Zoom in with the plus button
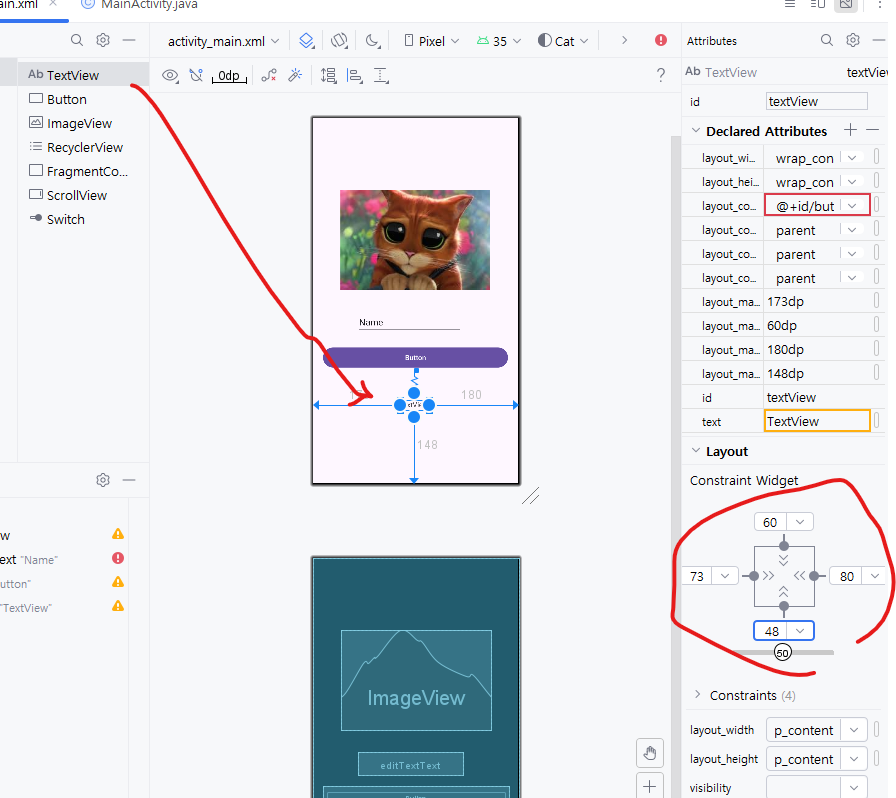Screen dimensions: 896x798 [650, 786]
